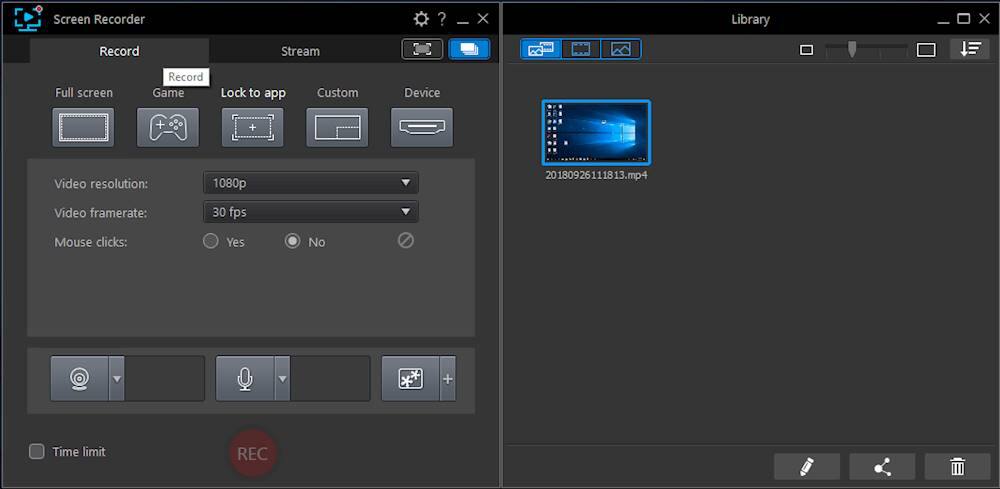
Task: Toggle the webcam overlay button
Action: 80,379
